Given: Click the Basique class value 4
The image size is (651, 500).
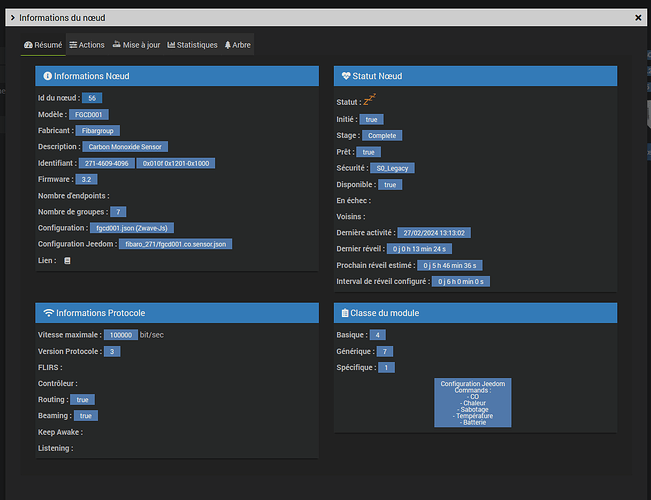Looking at the screenshot, I should click(378, 335).
